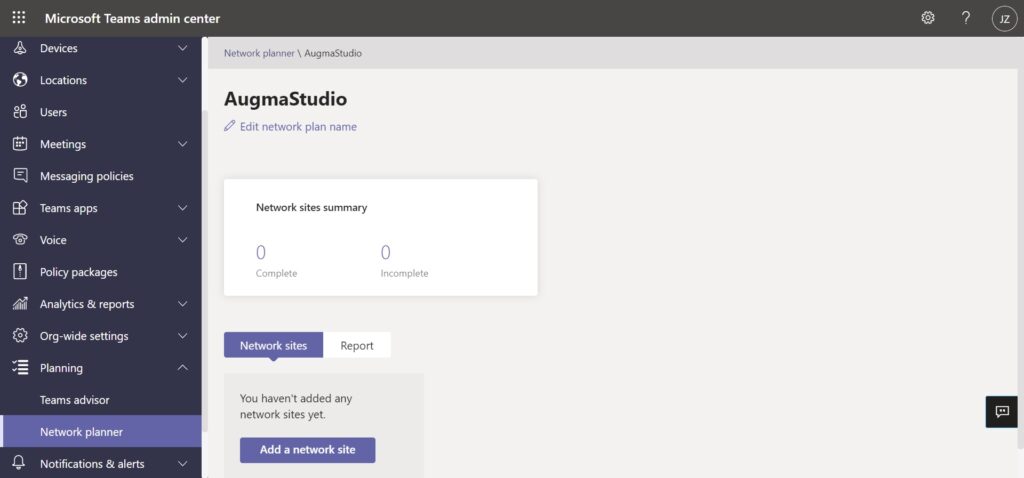The width and height of the screenshot is (1024, 478).
Task: Expand the Locations section chevron
Action: tap(182, 80)
